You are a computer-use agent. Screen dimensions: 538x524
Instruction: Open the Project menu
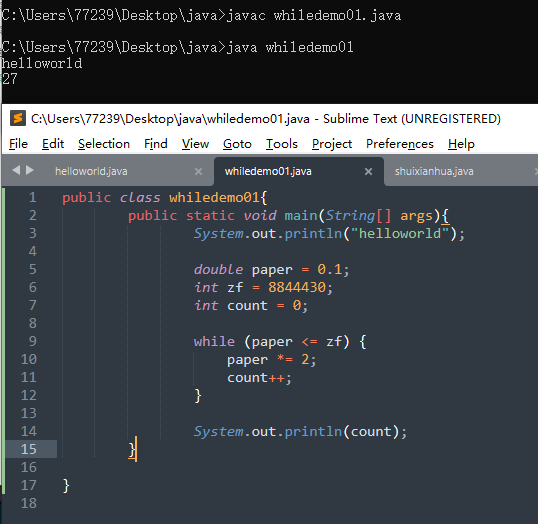(332, 144)
